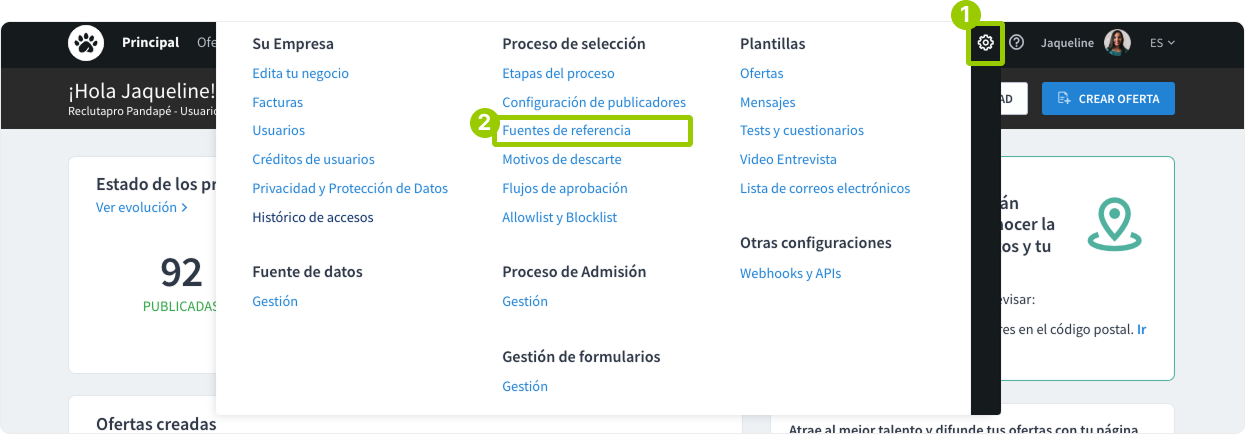The height and width of the screenshot is (434, 1245).
Task: Open Histórico de accesos
Action: click(312, 217)
